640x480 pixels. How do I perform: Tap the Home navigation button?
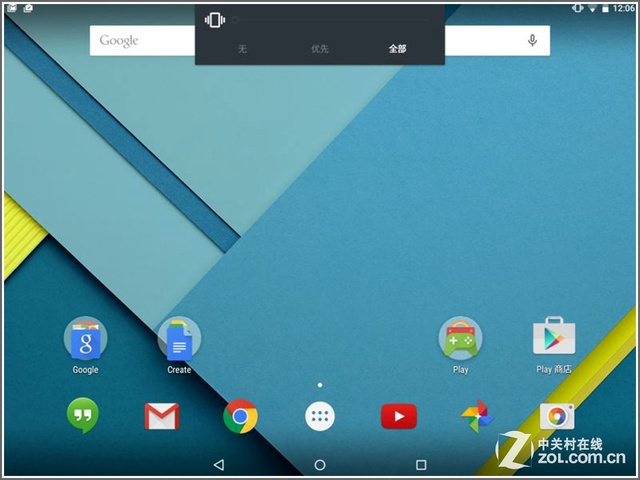pyautogui.click(x=320, y=465)
